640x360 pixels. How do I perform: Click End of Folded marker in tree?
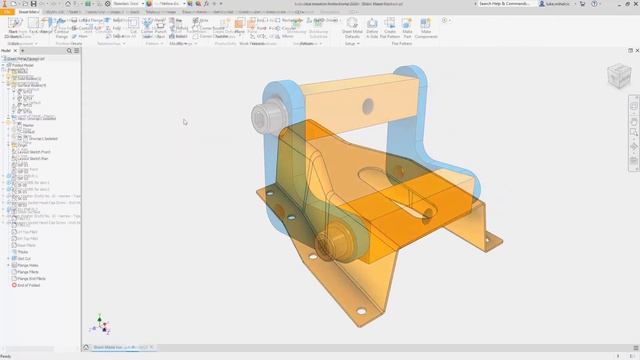tap(29, 285)
